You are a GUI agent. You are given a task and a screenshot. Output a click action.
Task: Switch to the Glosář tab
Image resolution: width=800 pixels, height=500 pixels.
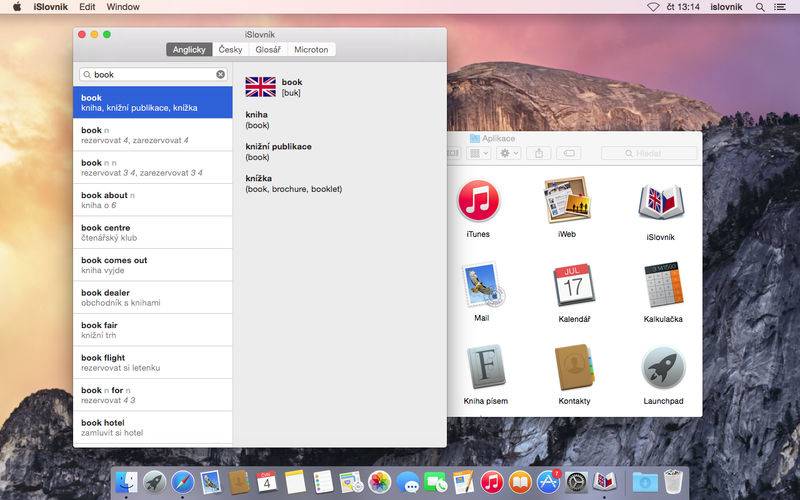pyautogui.click(x=268, y=49)
